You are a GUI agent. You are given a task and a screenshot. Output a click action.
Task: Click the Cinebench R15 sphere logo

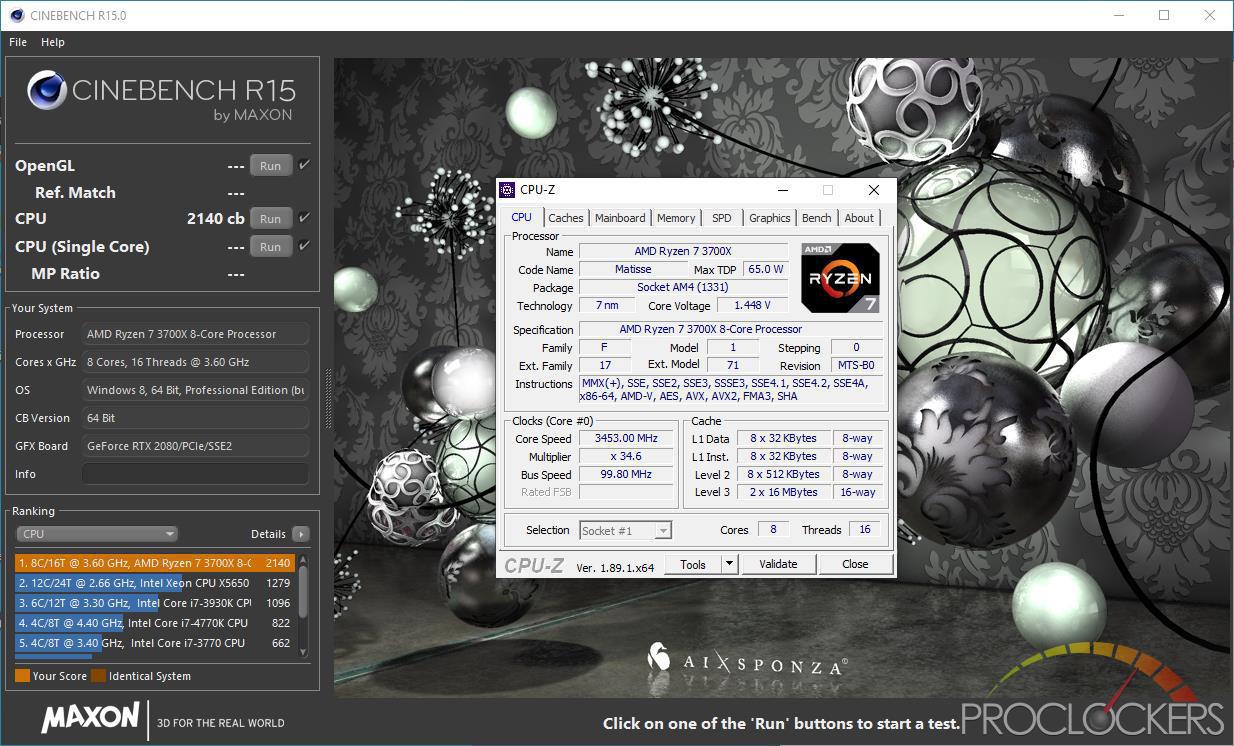coord(46,90)
